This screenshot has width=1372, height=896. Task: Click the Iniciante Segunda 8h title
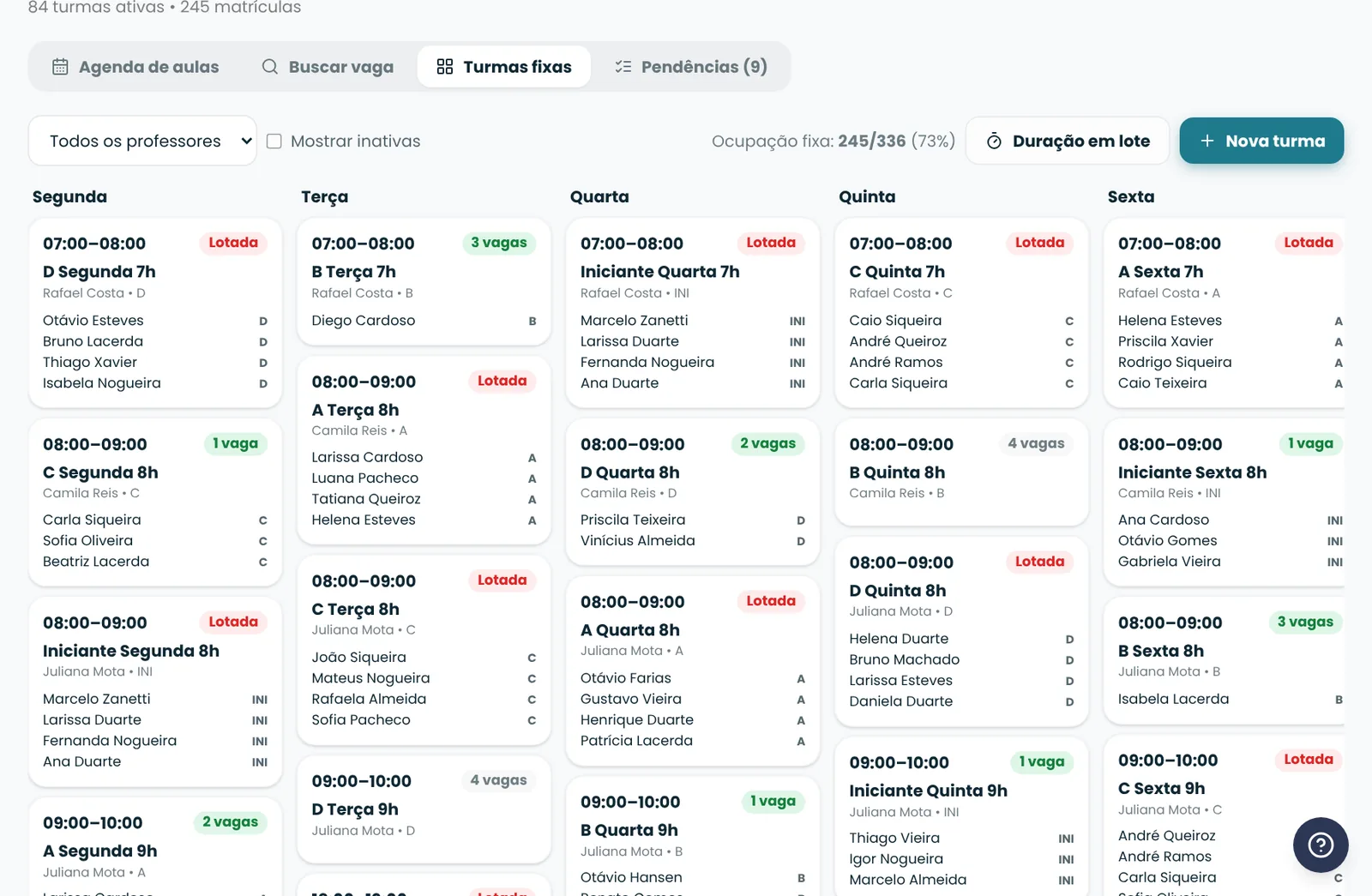pyautogui.click(x=131, y=651)
